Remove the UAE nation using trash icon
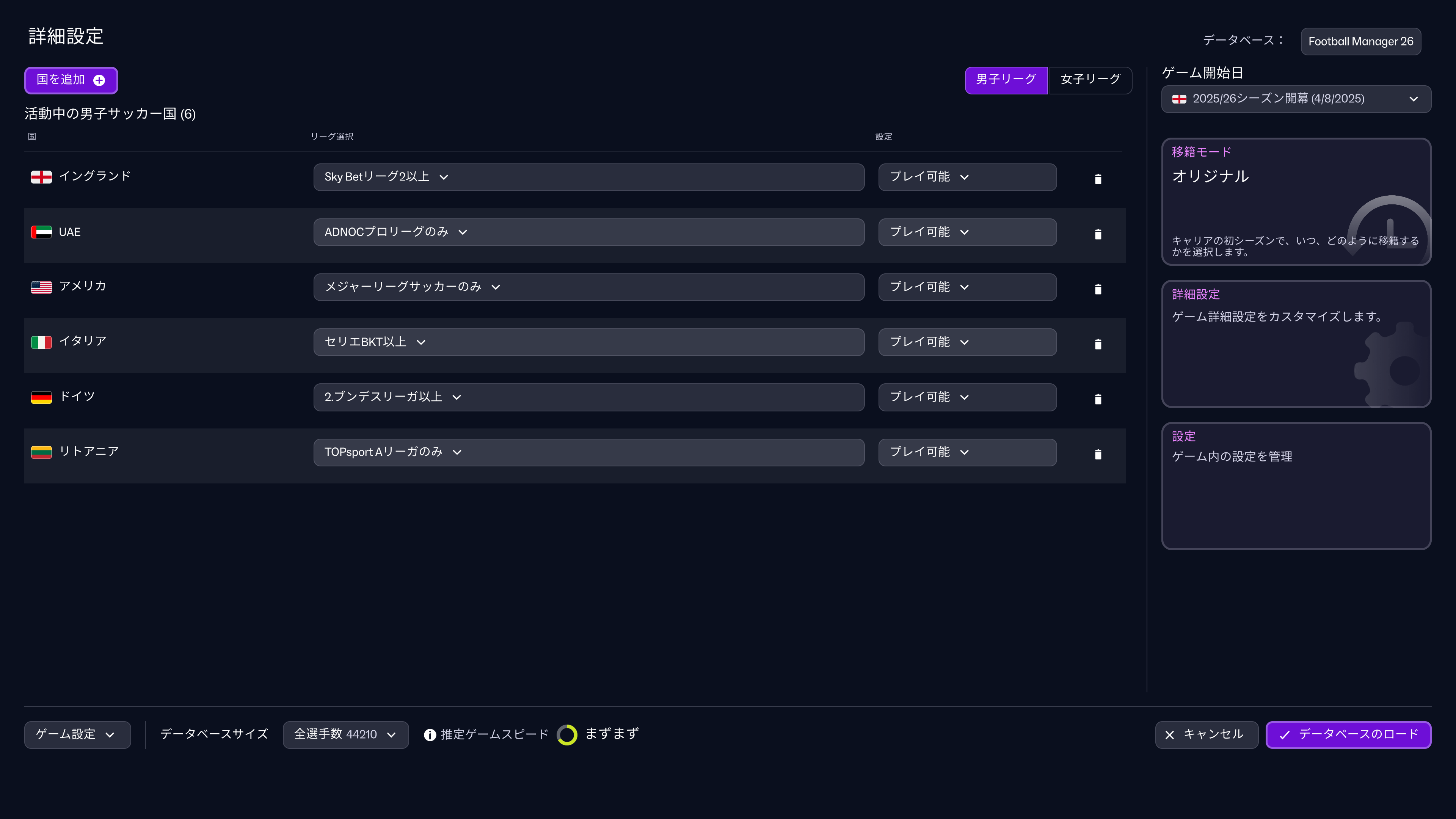The height and width of the screenshot is (819, 1456). pyautogui.click(x=1098, y=234)
